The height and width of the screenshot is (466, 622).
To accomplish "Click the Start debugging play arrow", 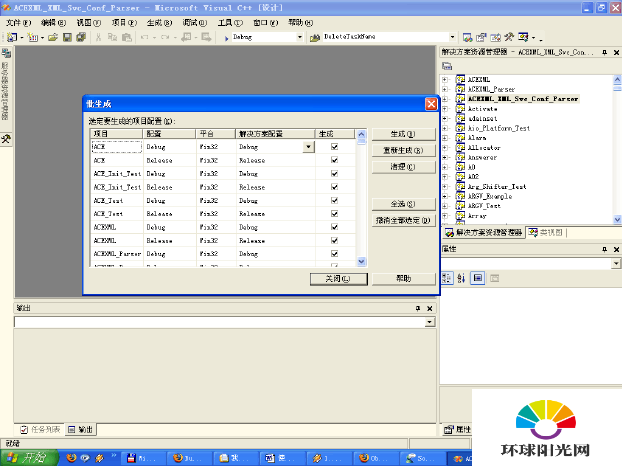I will (x=227, y=38).
